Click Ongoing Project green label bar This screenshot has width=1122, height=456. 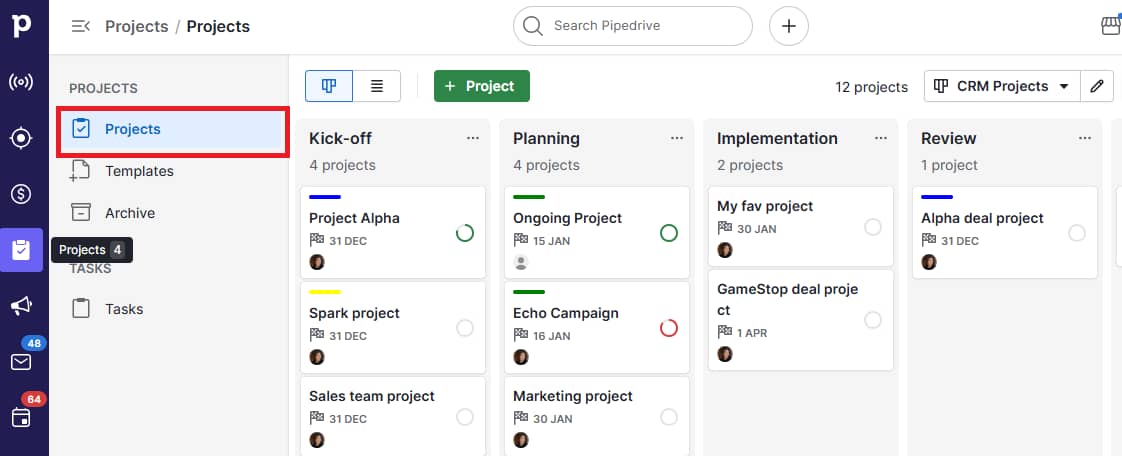tap(529, 197)
